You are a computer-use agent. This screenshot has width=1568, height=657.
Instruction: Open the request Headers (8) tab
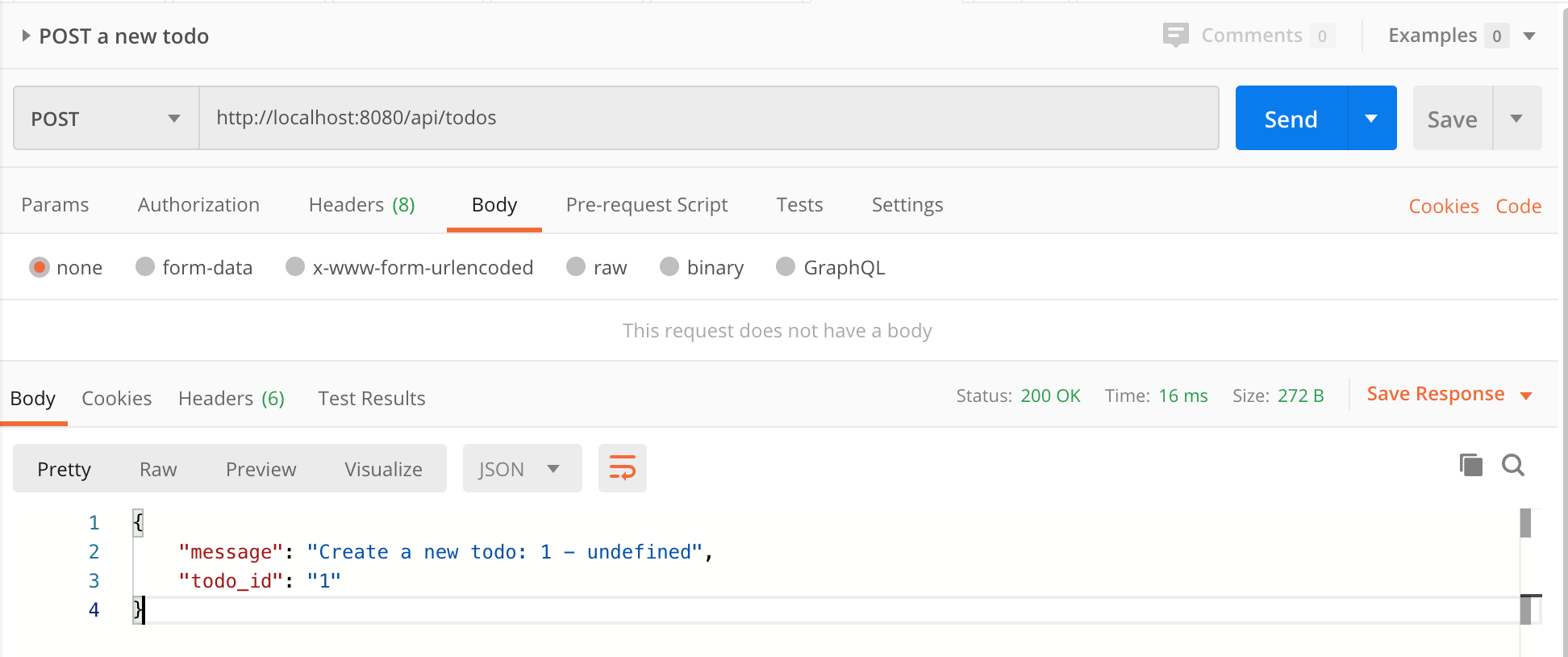click(x=361, y=205)
